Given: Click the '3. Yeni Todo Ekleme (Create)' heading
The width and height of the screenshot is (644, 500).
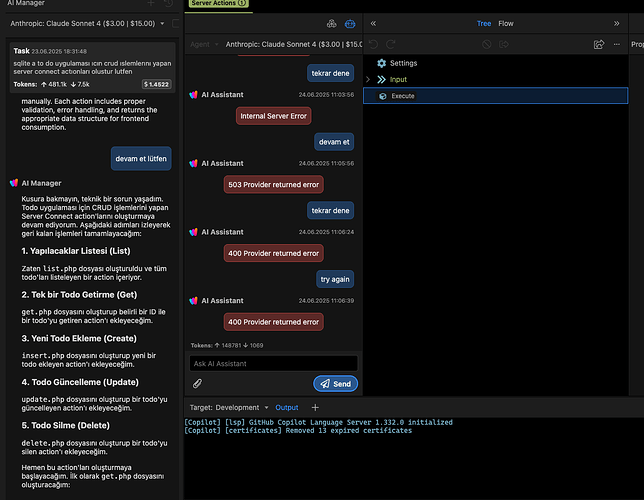Looking at the screenshot, I should 79,339.
